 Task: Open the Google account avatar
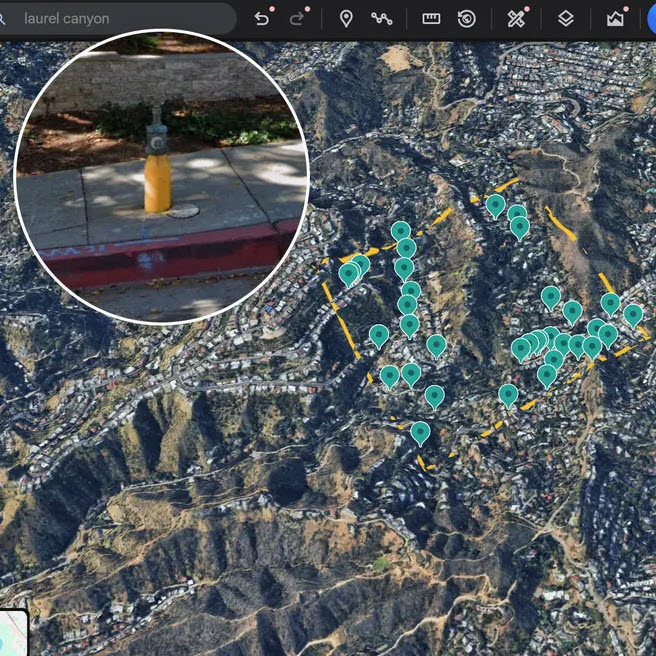click(650, 18)
